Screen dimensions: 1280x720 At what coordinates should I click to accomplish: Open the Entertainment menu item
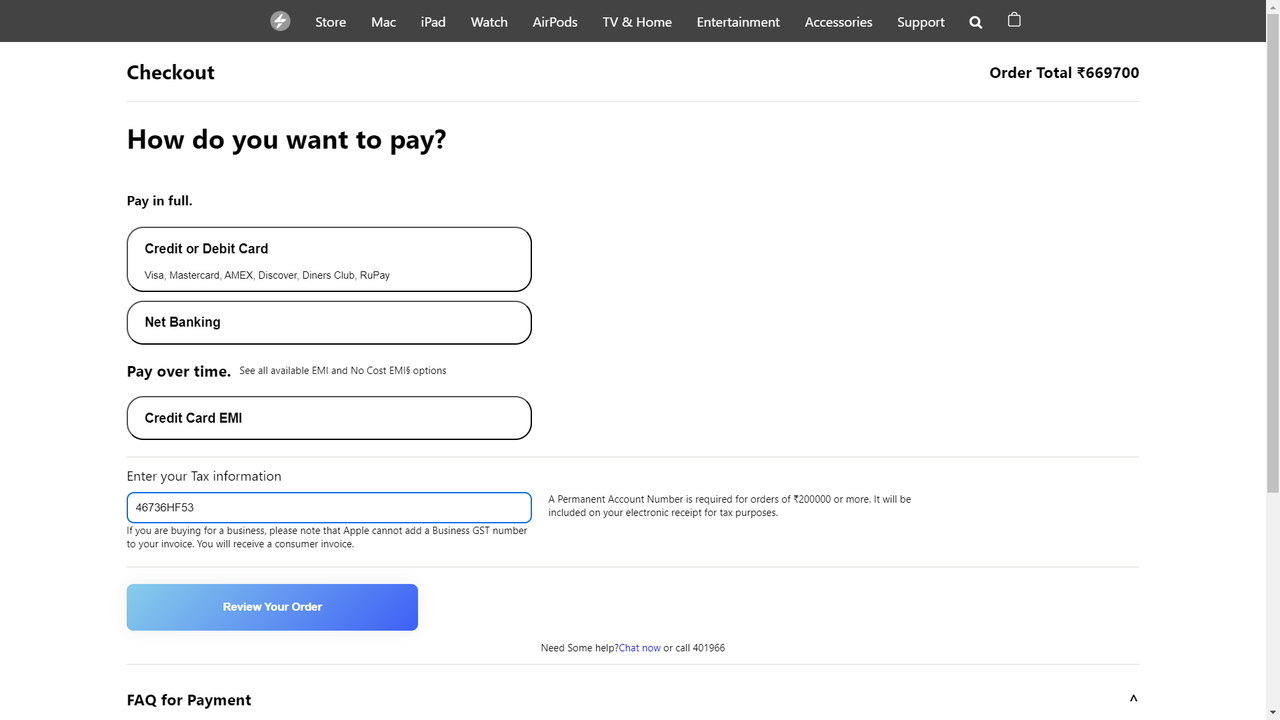[x=738, y=22]
